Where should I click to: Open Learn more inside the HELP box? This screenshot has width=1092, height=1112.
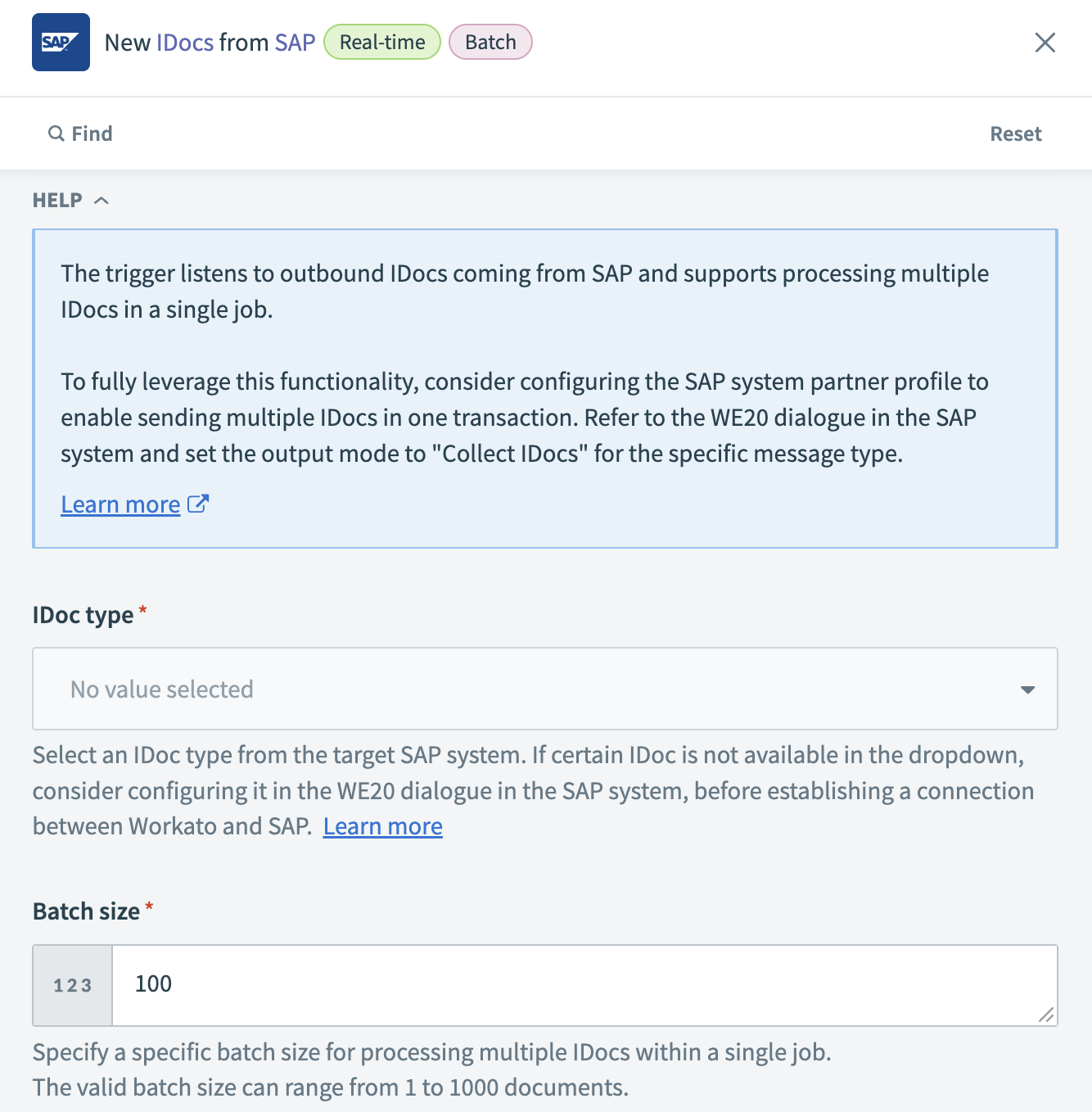tap(120, 504)
